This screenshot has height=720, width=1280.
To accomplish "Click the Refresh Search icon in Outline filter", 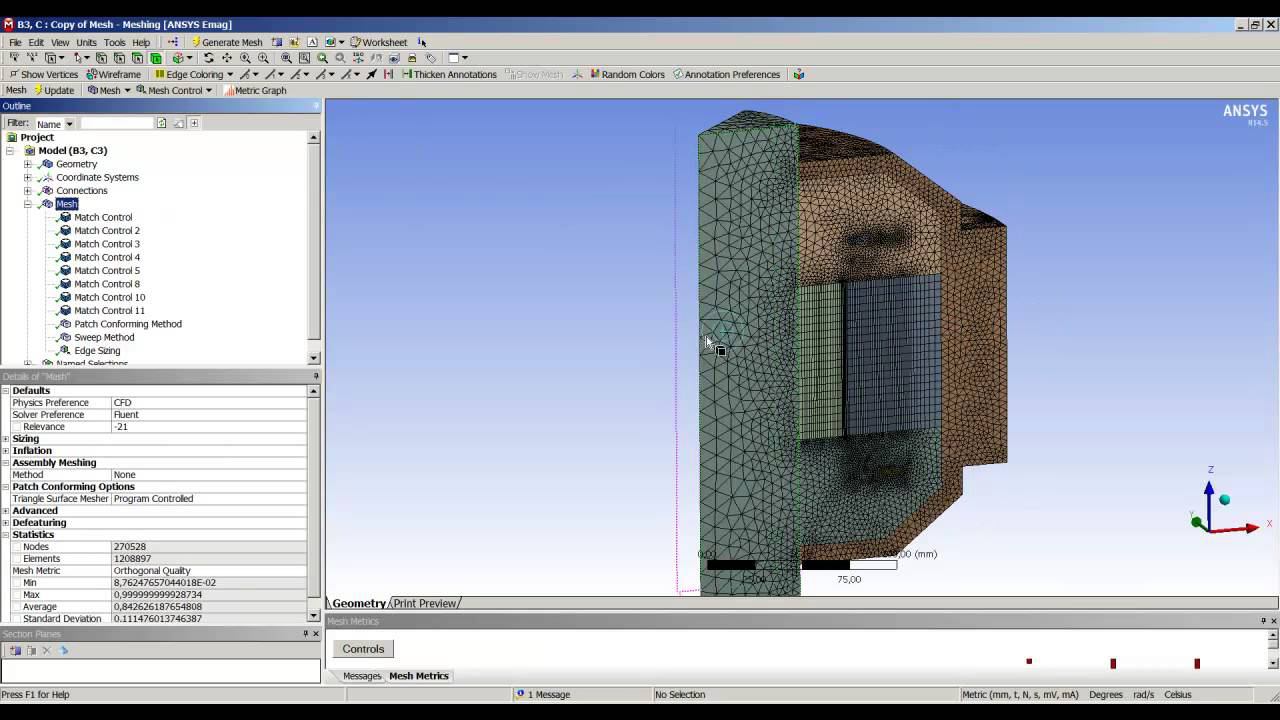I will click(161, 123).
